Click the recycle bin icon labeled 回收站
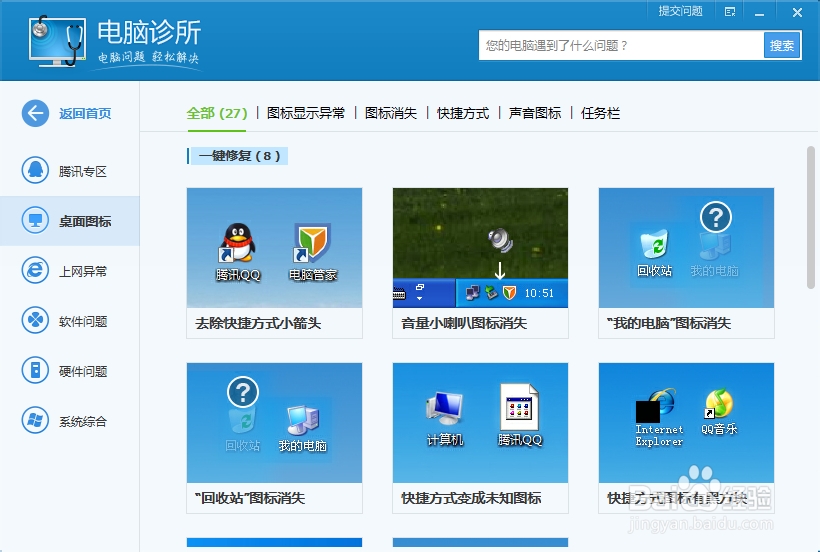The height and width of the screenshot is (552, 820). [654, 244]
